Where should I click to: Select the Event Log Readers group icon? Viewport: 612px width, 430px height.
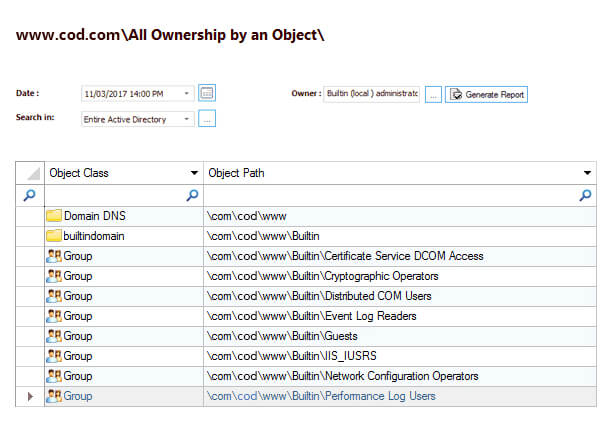tap(54, 316)
